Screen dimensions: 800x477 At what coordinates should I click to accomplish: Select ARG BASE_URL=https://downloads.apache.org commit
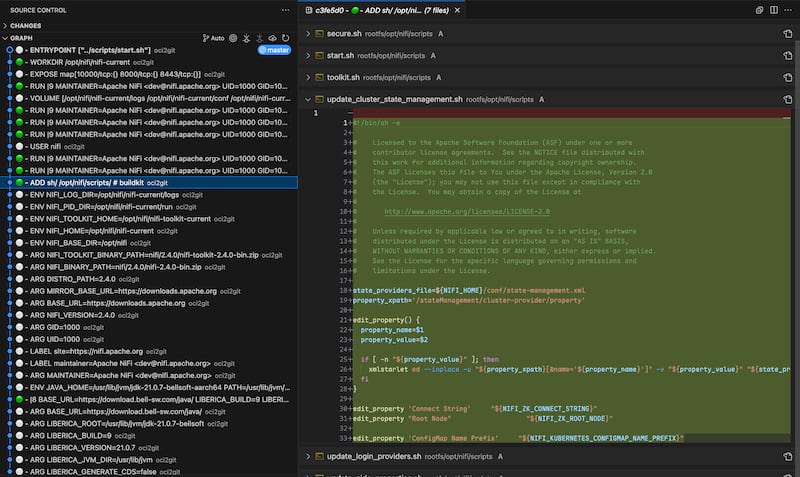coord(148,303)
